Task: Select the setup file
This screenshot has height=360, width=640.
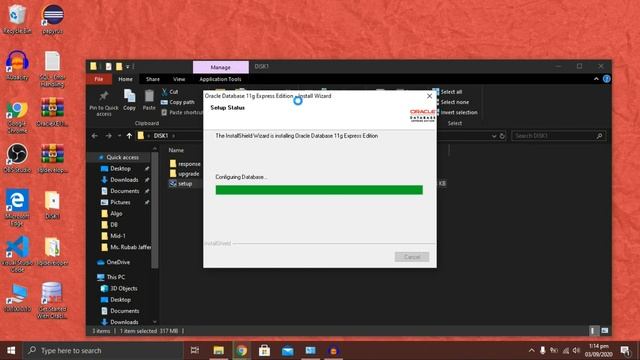Action: [x=181, y=184]
